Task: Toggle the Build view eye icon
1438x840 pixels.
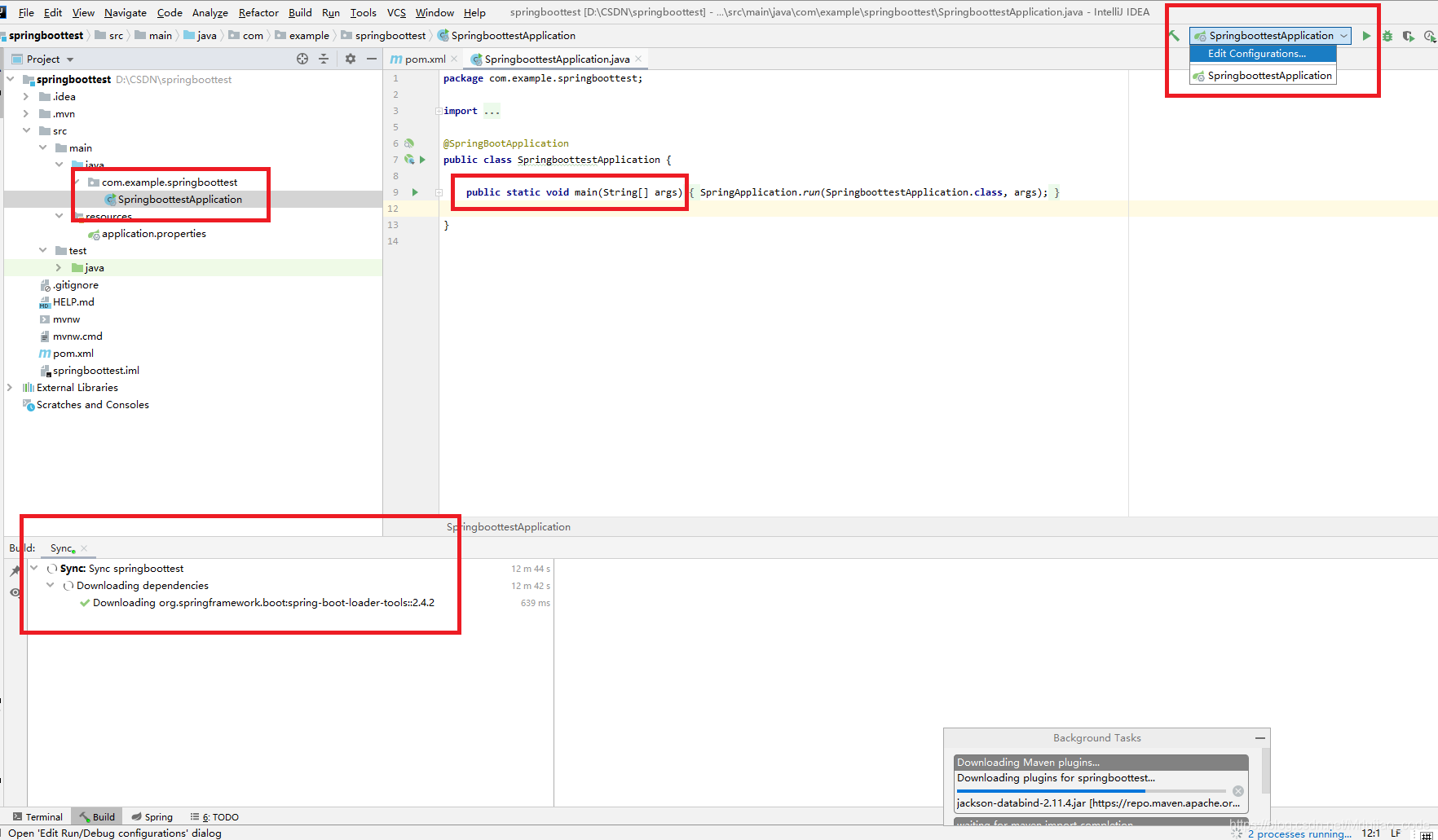Action: (15, 592)
